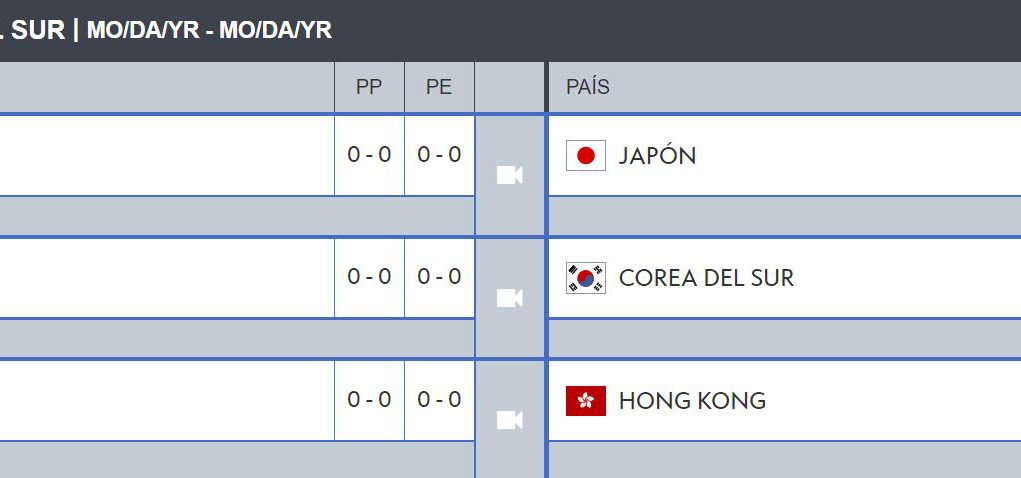Click the Hong Kong flag icon
The image size is (1021, 478).
[586, 401]
